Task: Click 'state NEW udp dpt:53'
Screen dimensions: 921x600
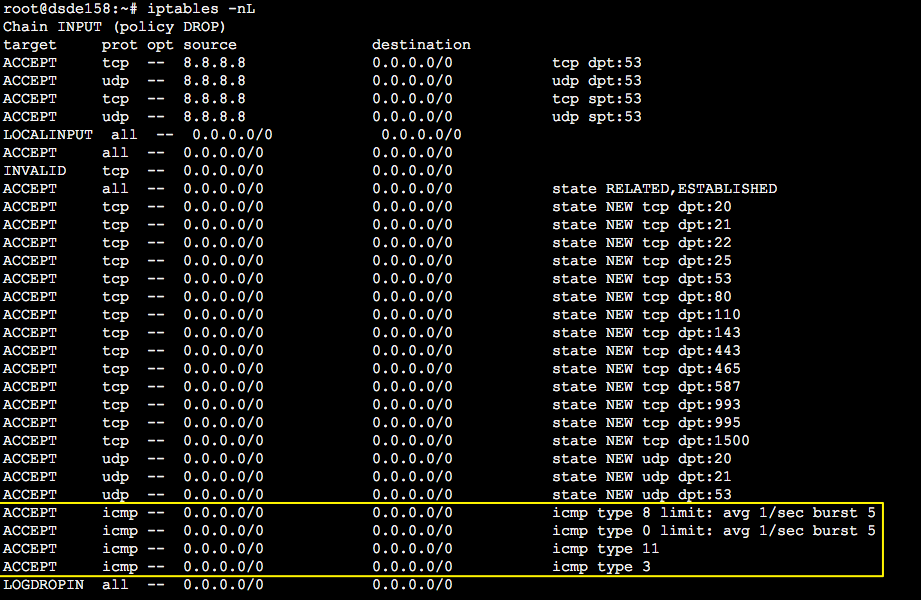Action: pos(642,495)
